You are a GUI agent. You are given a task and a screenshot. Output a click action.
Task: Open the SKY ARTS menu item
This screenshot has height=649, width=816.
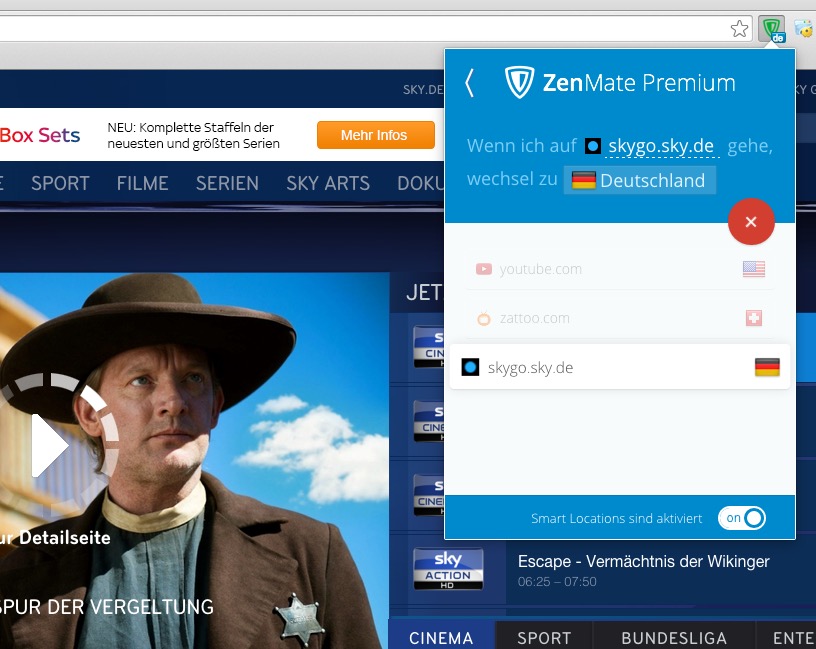327,183
